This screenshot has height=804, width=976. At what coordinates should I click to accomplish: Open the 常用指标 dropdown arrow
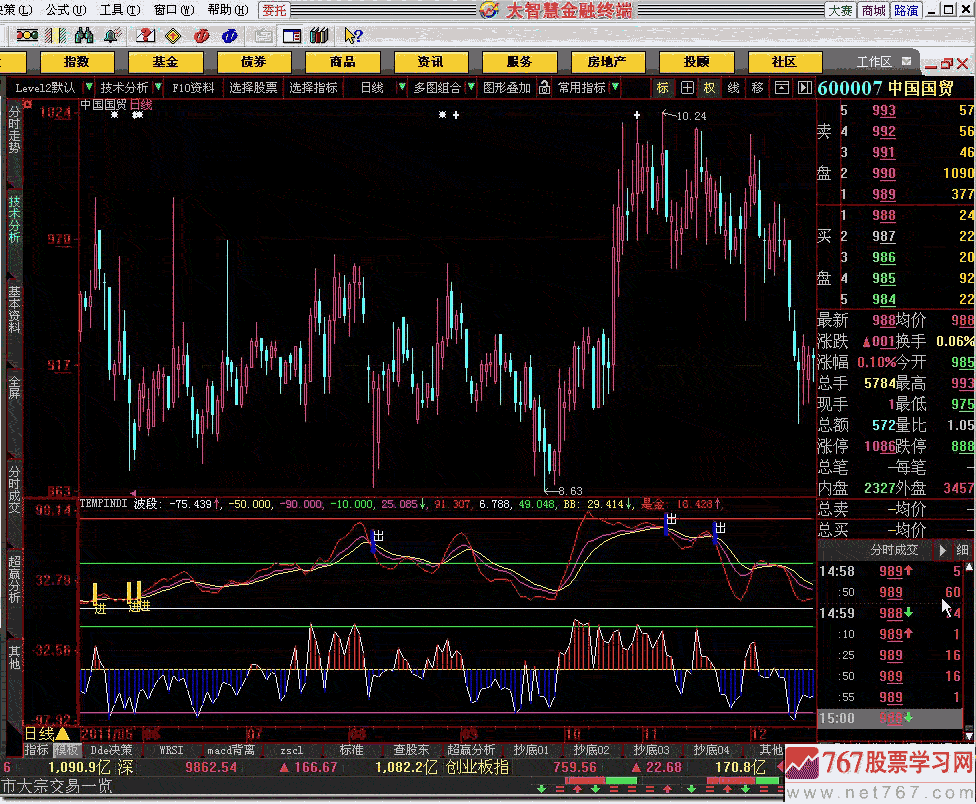[x=615, y=87]
